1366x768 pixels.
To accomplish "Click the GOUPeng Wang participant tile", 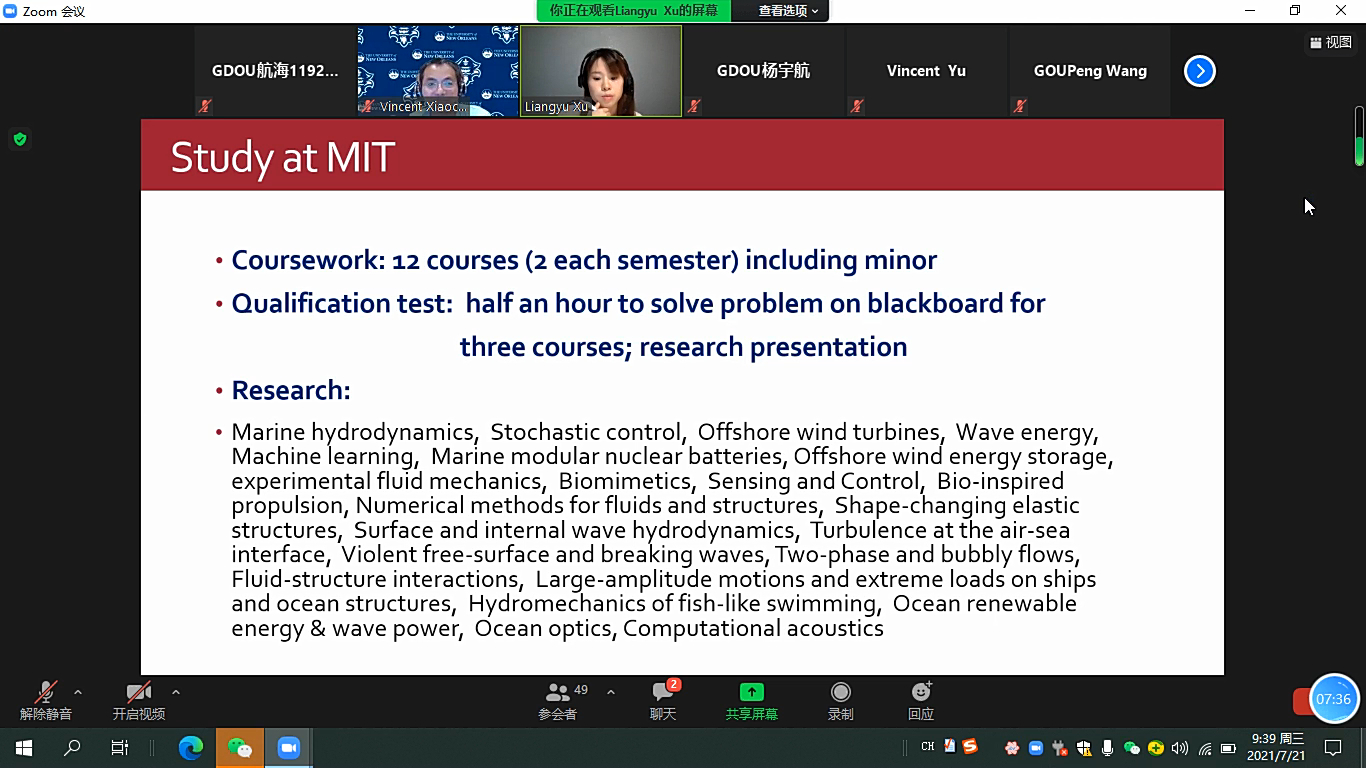I will pos(1089,71).
